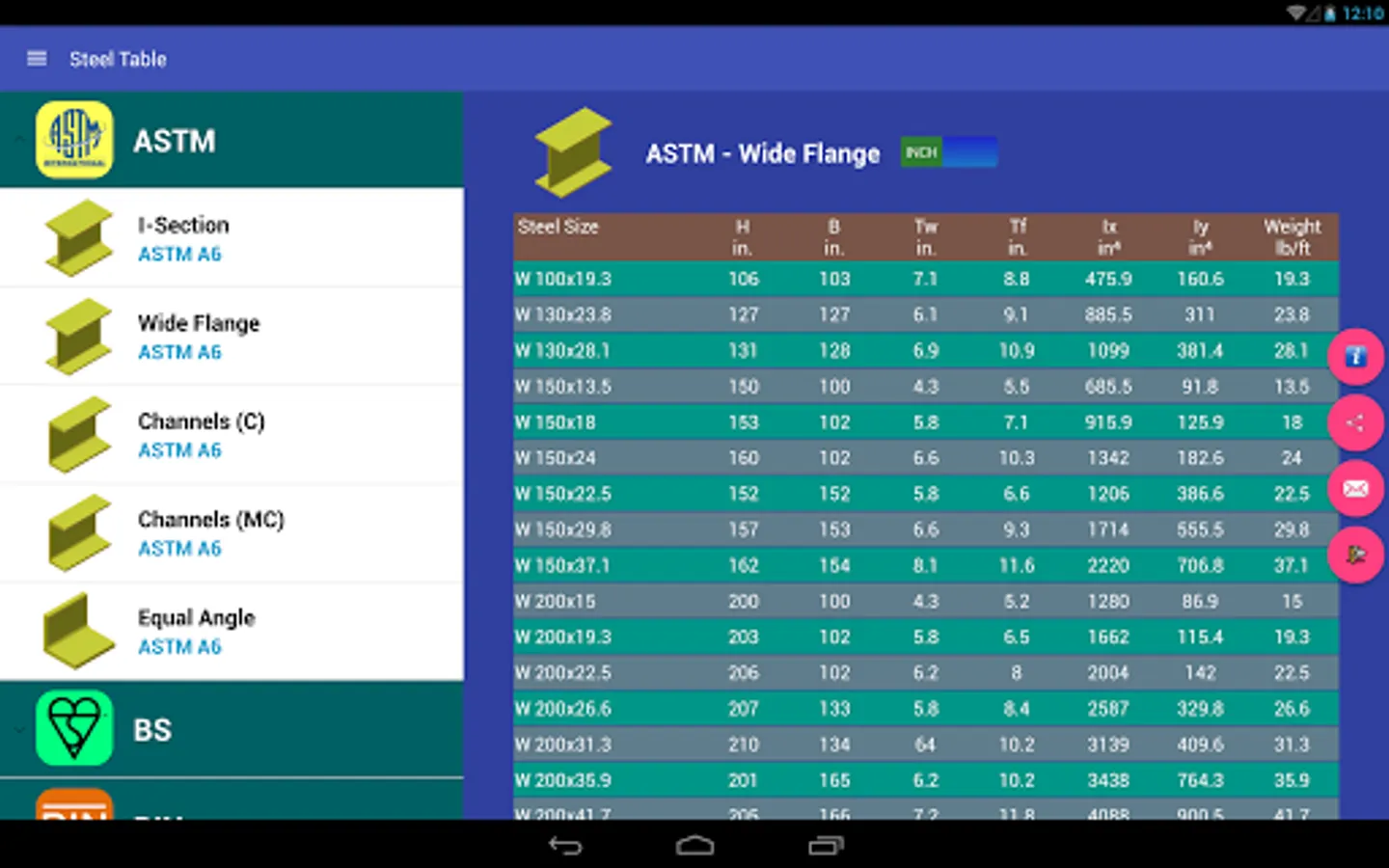The width and height of the screenshot is (1389, 868).
Task: Select row W 150x29.8
Action: pos(926,529)
